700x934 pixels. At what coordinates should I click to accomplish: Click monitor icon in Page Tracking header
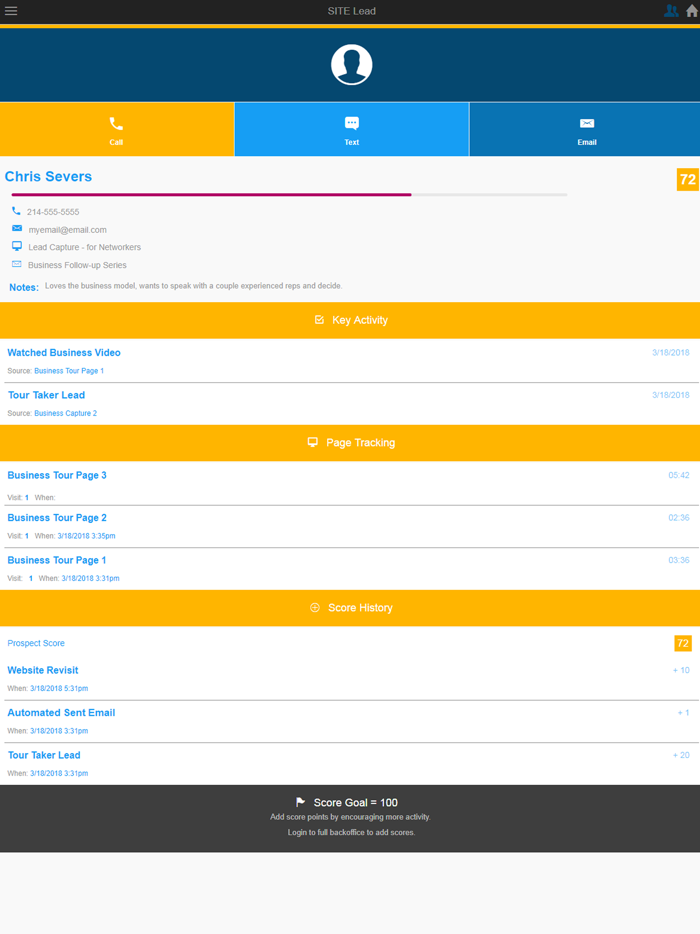point(313,442)
